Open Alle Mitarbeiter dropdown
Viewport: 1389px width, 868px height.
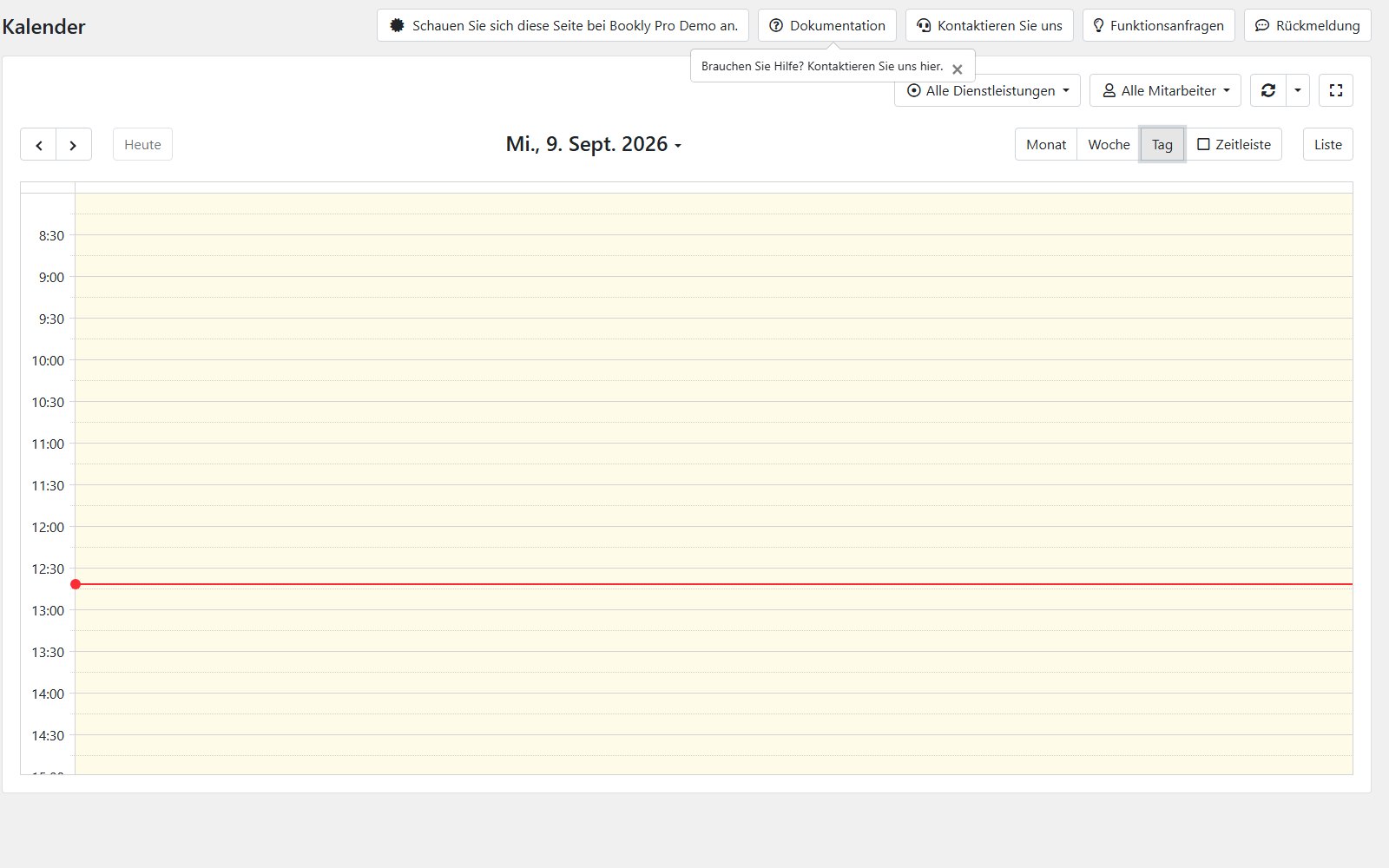pyautogui.click(x=1166, y=90)
